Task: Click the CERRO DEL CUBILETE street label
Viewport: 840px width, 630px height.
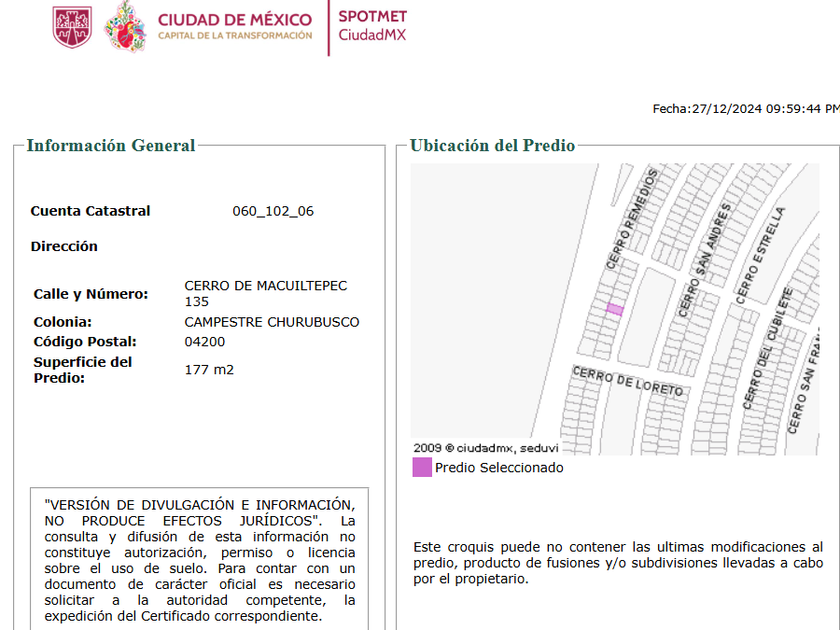Action: click(768, 349)
